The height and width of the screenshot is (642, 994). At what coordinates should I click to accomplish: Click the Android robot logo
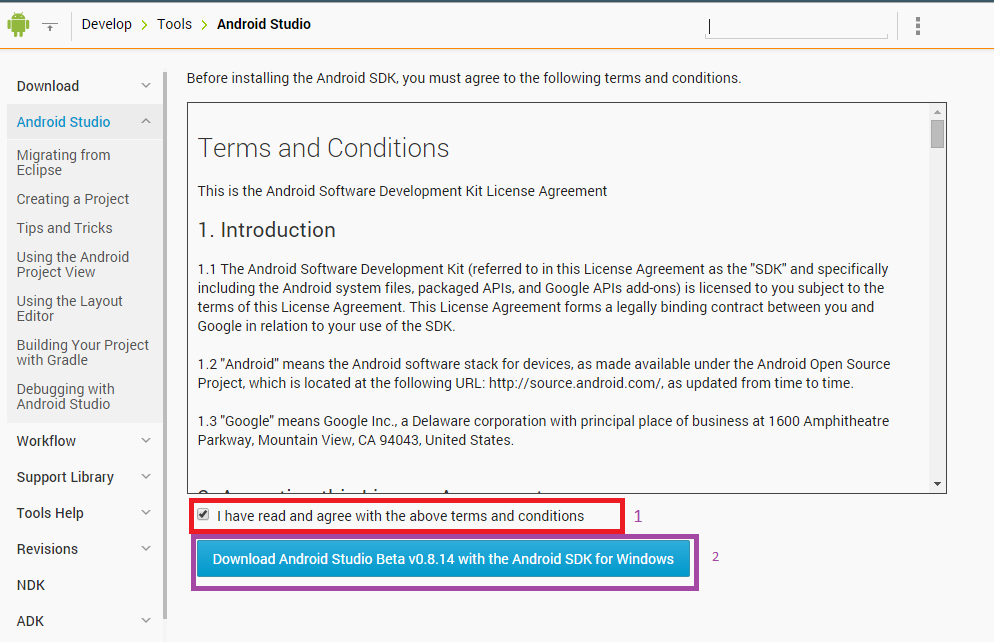[18, 24]
